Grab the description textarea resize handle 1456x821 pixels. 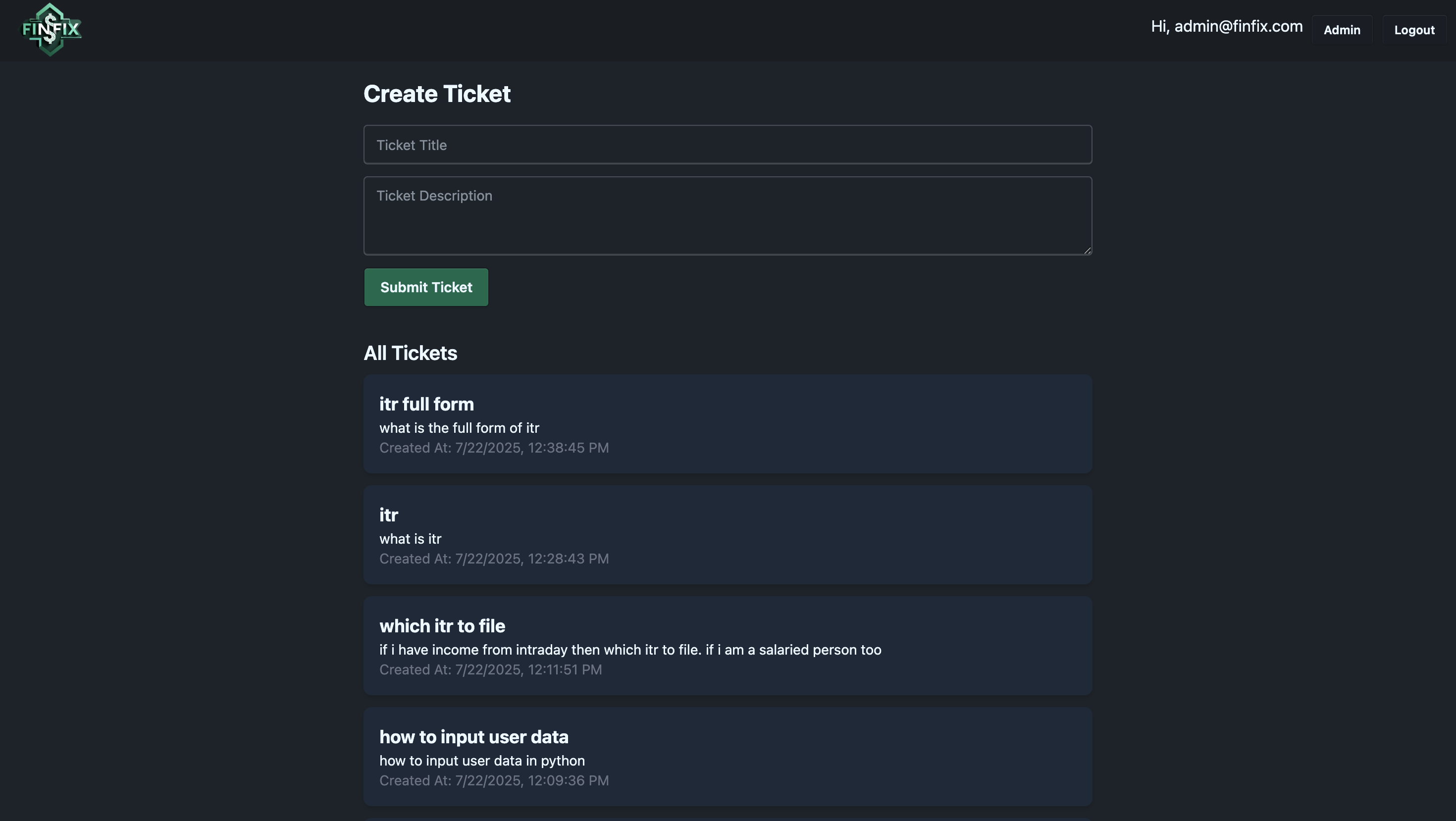(1087, 251)
